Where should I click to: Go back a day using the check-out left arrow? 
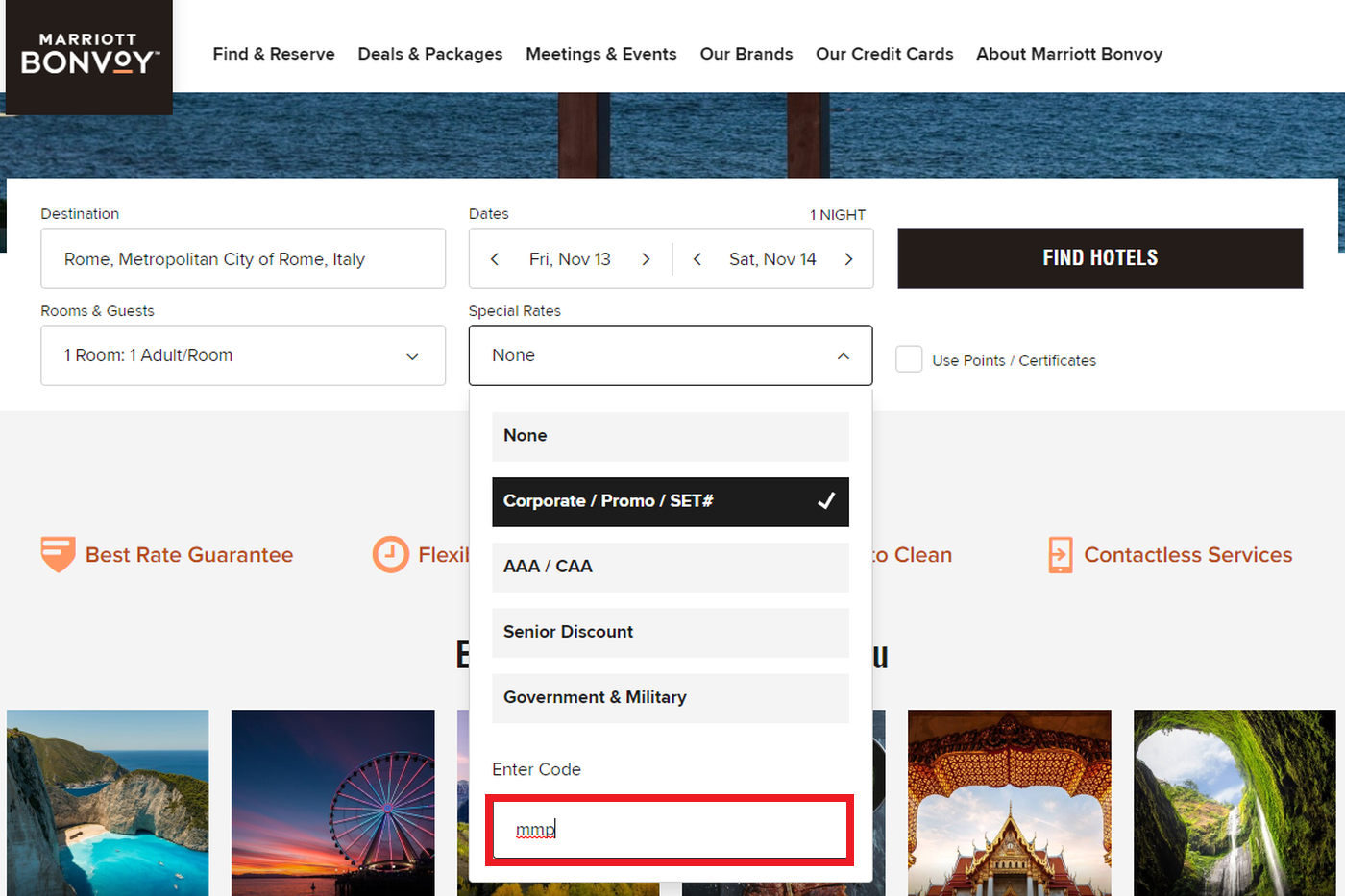pyautogui.click(x=697, y=258)
